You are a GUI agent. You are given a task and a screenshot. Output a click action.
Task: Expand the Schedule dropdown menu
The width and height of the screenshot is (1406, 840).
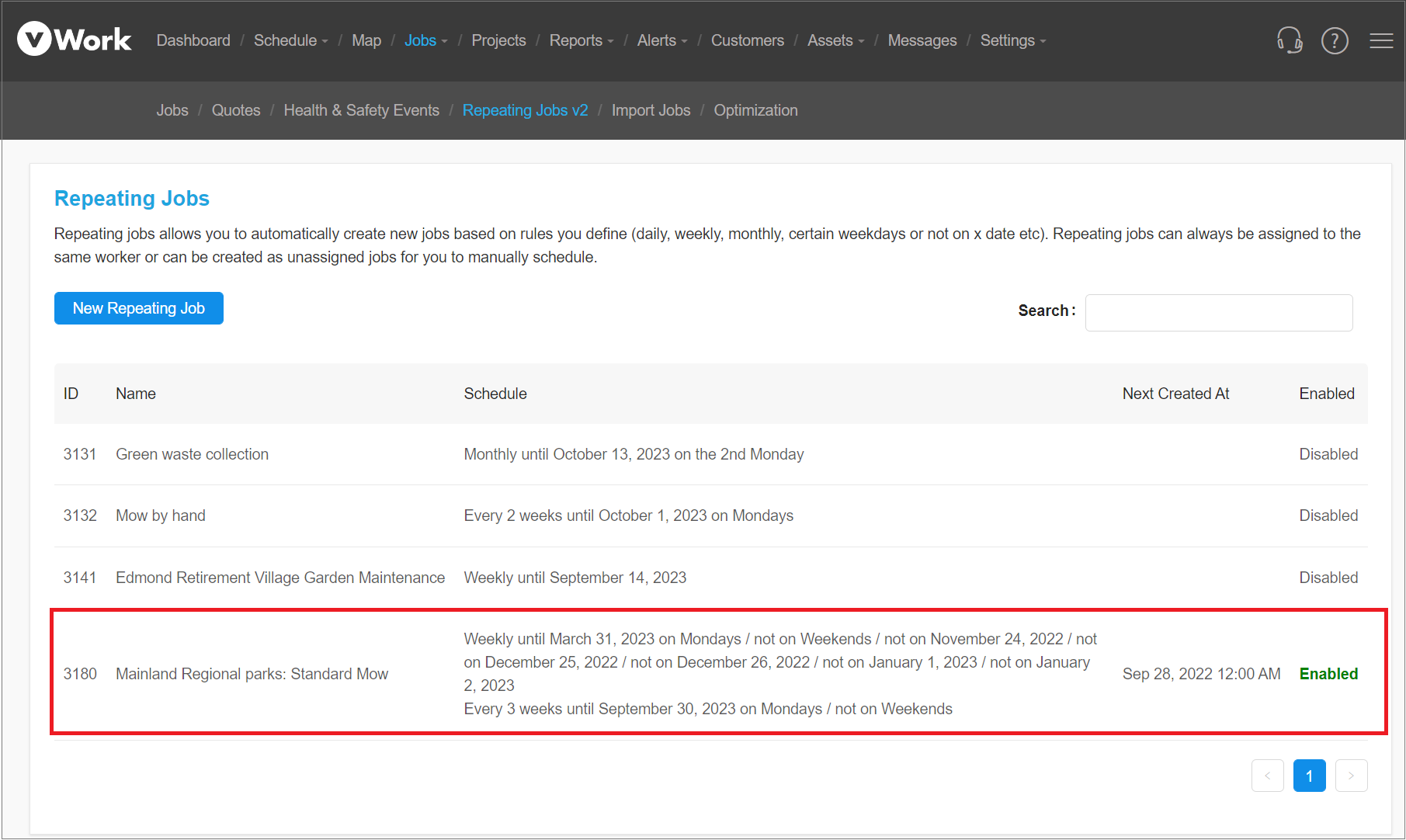pyautogui.click(x=291, y=40)
